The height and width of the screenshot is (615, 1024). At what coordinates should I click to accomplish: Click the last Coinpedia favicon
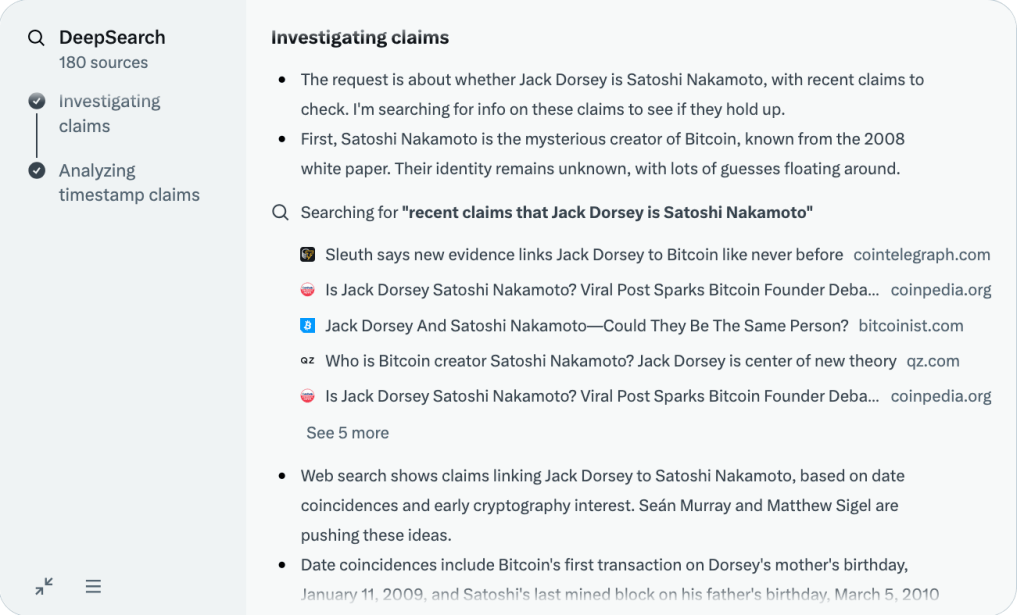(308, 396)
